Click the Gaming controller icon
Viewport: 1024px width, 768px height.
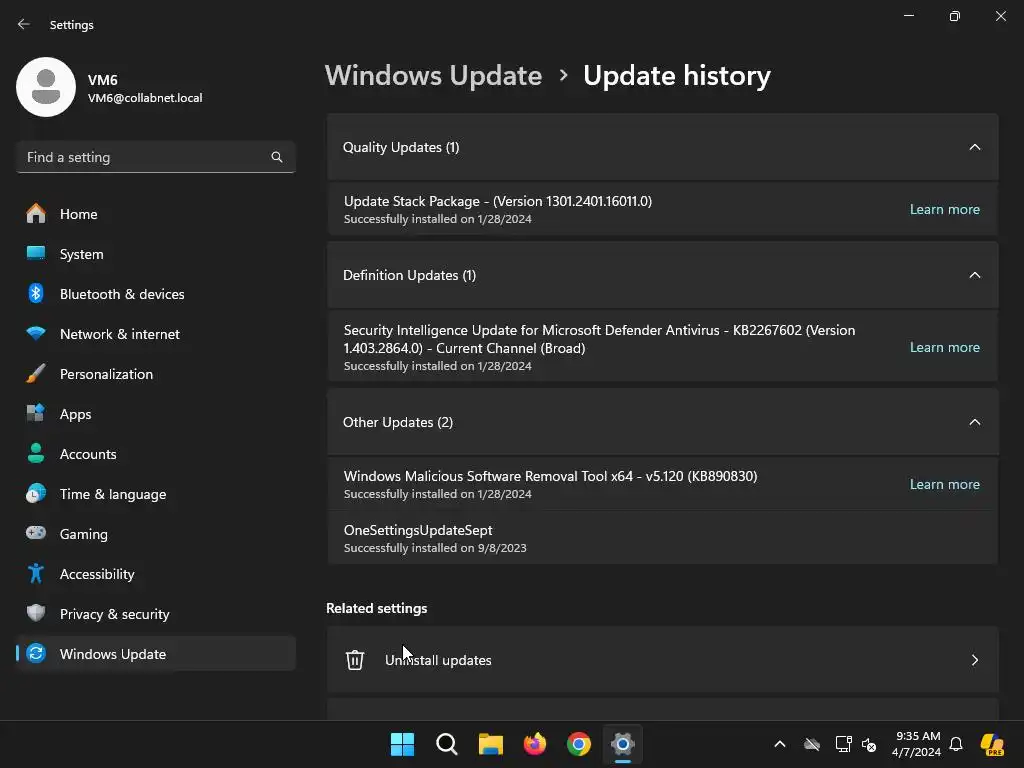(36, 533)
